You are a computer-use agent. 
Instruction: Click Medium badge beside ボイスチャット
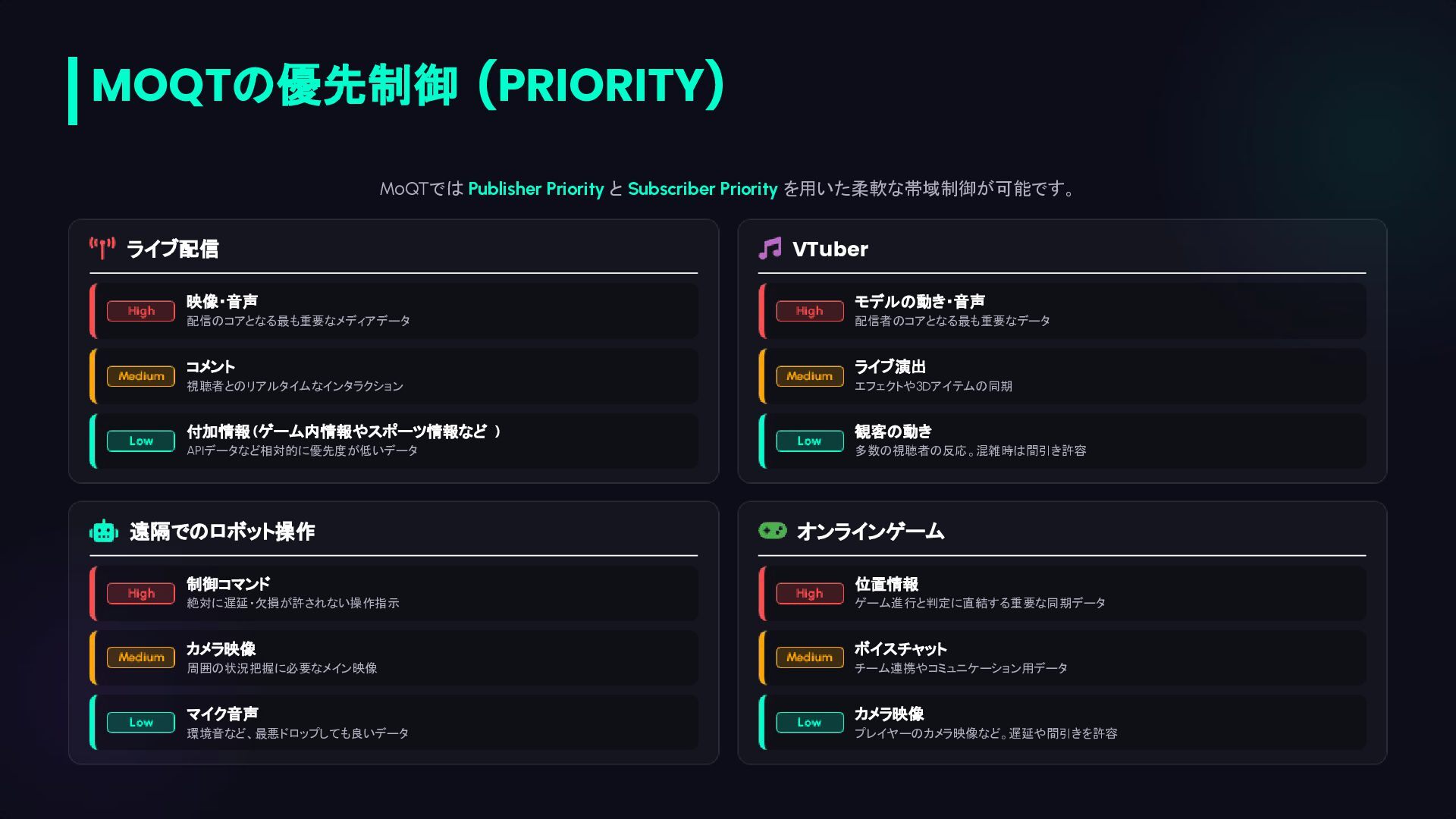pyautogui.click(x=809, y=657)
